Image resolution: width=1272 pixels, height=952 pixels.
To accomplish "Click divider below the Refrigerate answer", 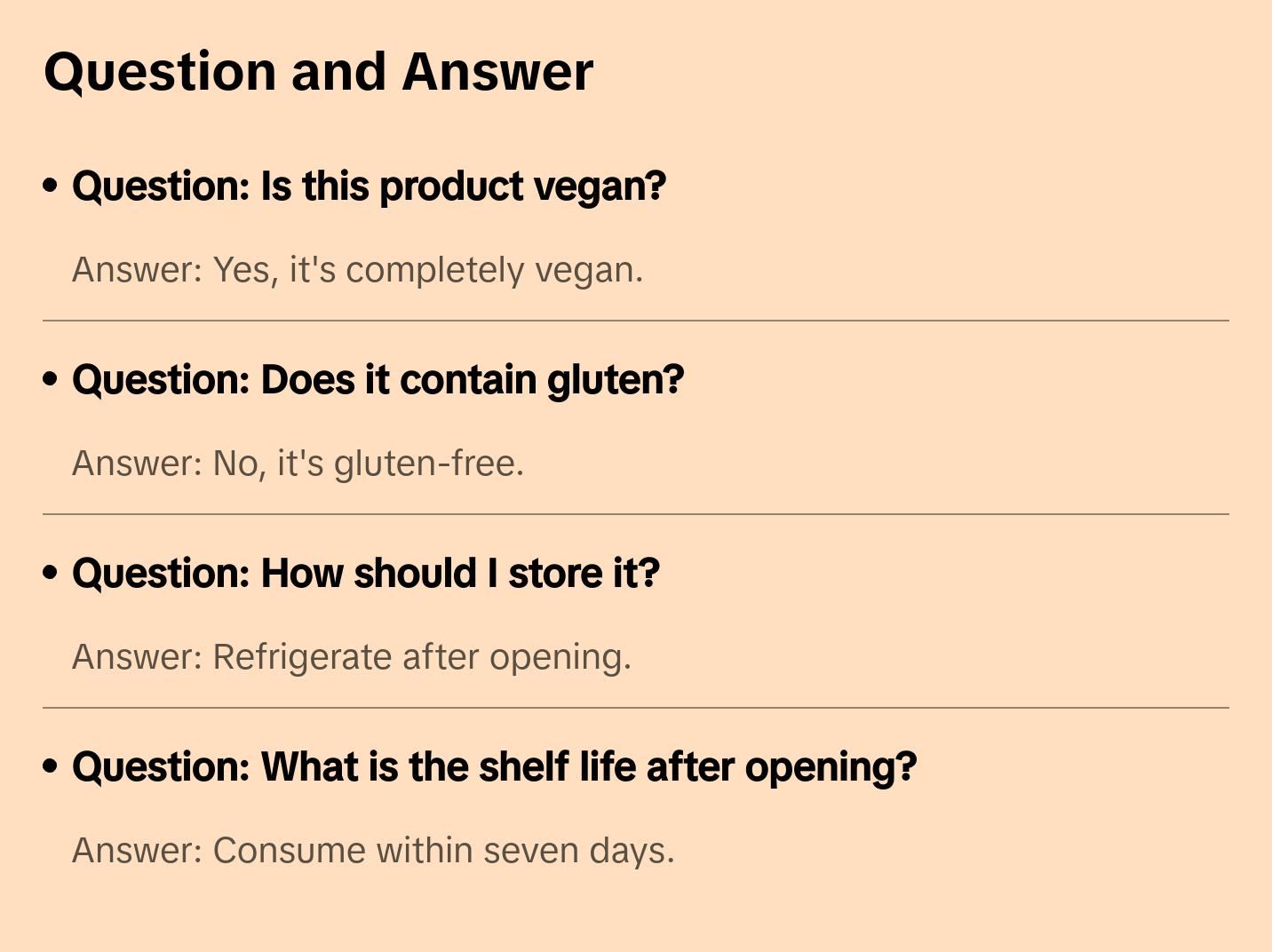I will point(636,708).
